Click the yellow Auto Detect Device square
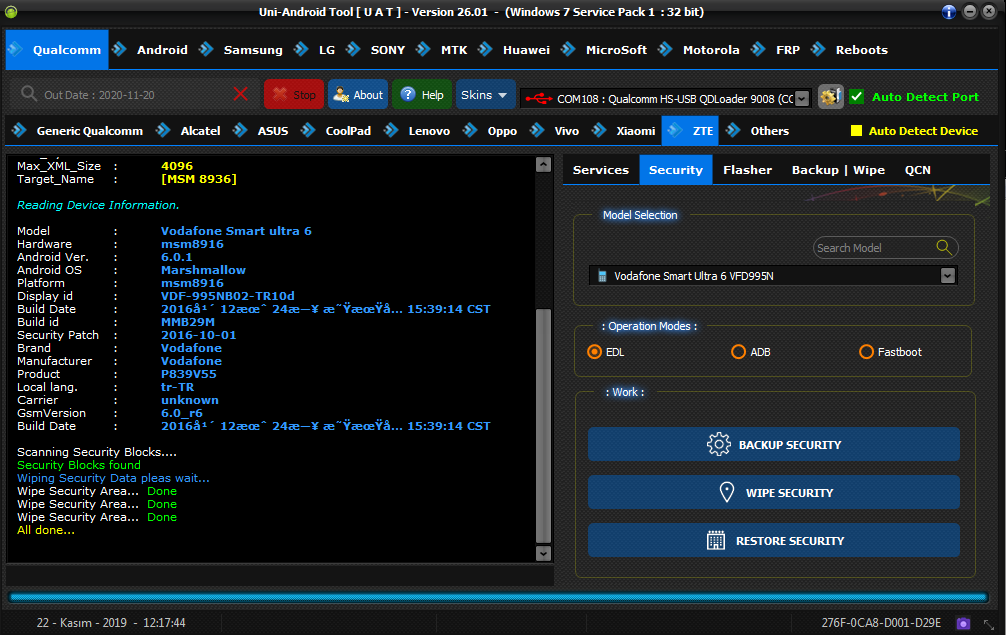Viewport: 1006px width, 635px height. (x=856, y=131)
